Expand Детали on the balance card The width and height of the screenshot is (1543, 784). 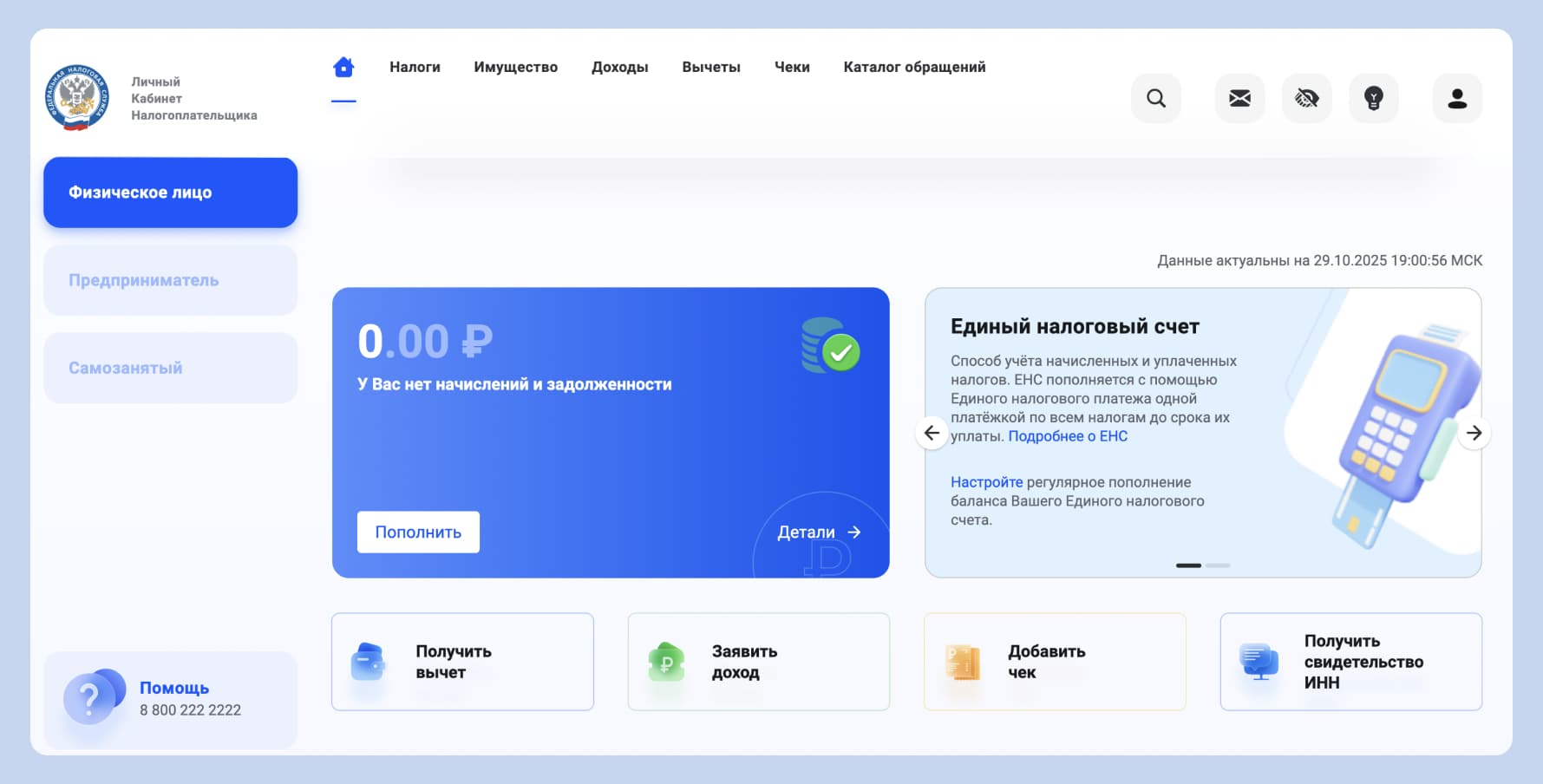pos(818,532)
